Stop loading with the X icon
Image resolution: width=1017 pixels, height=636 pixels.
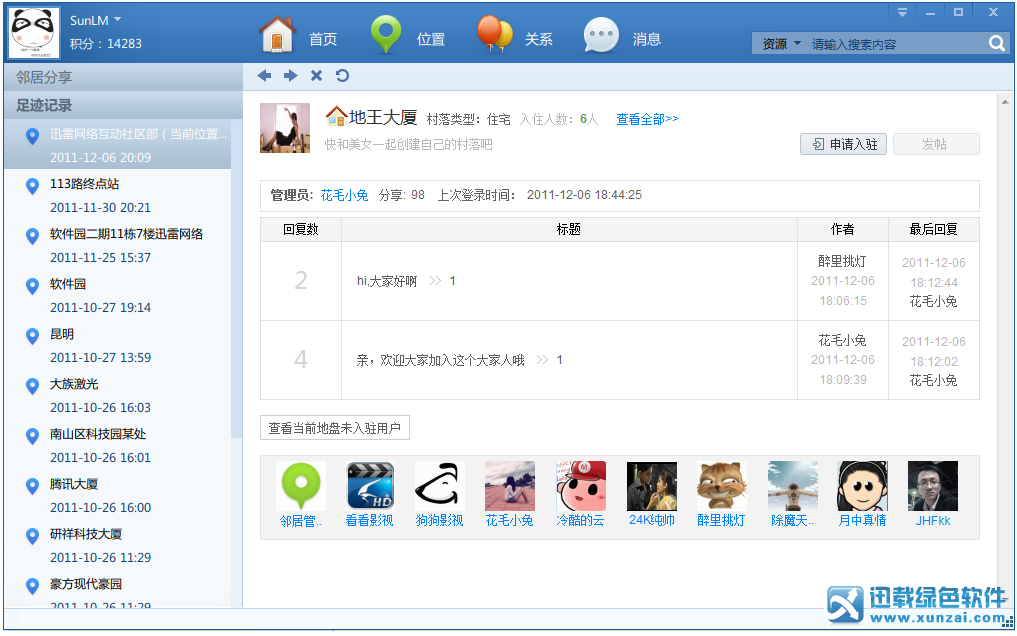(x=316, y=76)
